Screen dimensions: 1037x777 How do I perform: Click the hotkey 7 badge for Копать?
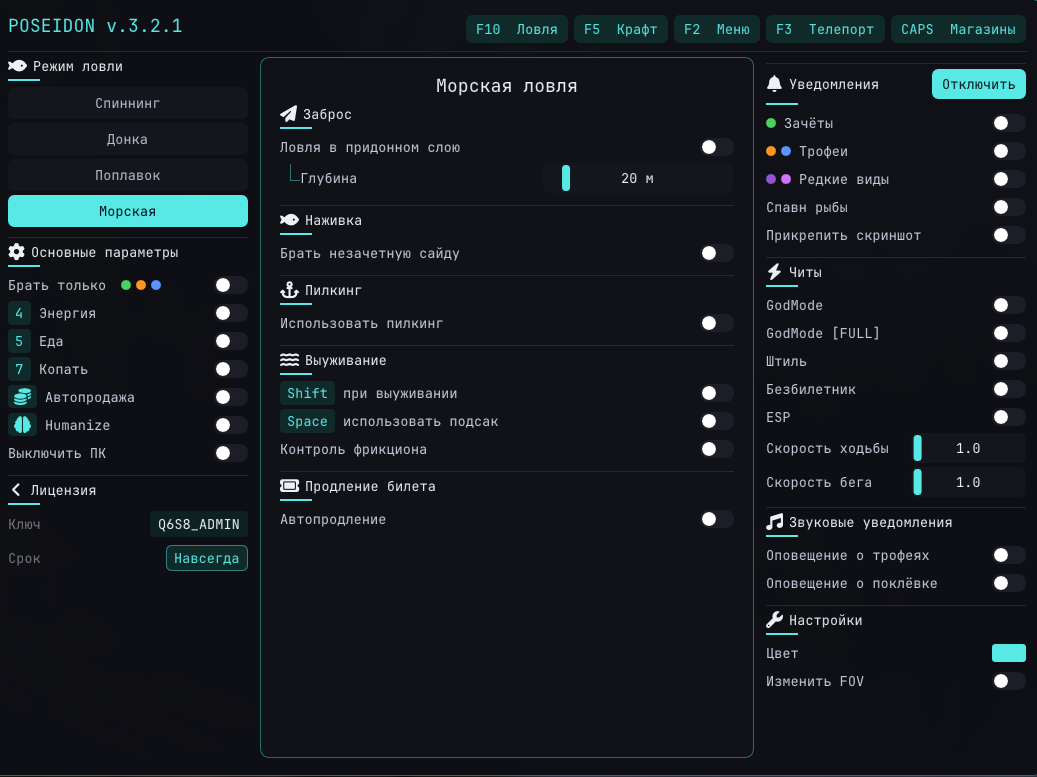(x=19, y=369)
